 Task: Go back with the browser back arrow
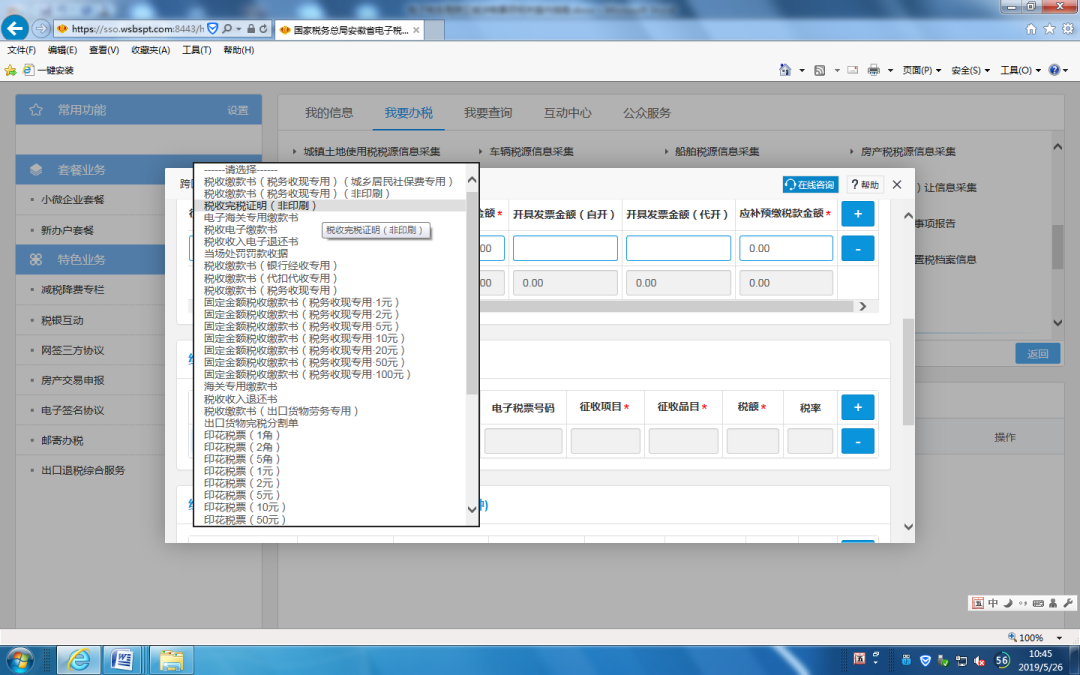tap(15, 28)
